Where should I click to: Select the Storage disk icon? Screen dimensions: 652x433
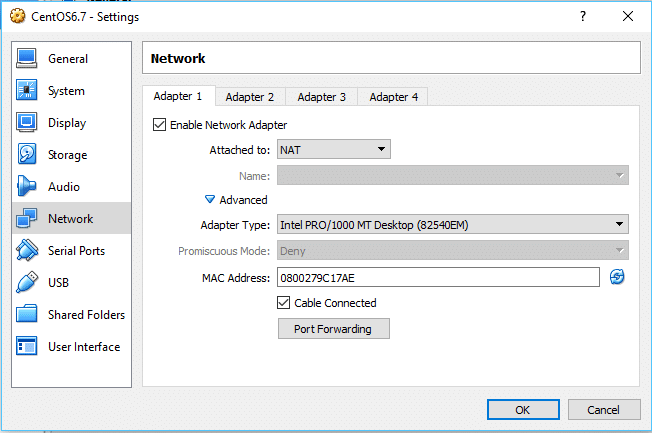click(28, 155)
